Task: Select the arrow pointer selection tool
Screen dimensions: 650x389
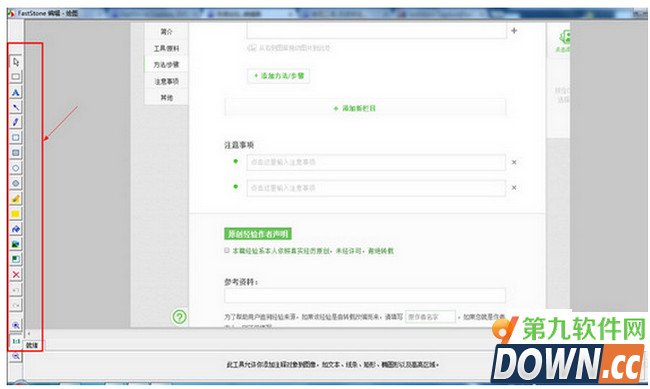Action: [x=16, y=62]
